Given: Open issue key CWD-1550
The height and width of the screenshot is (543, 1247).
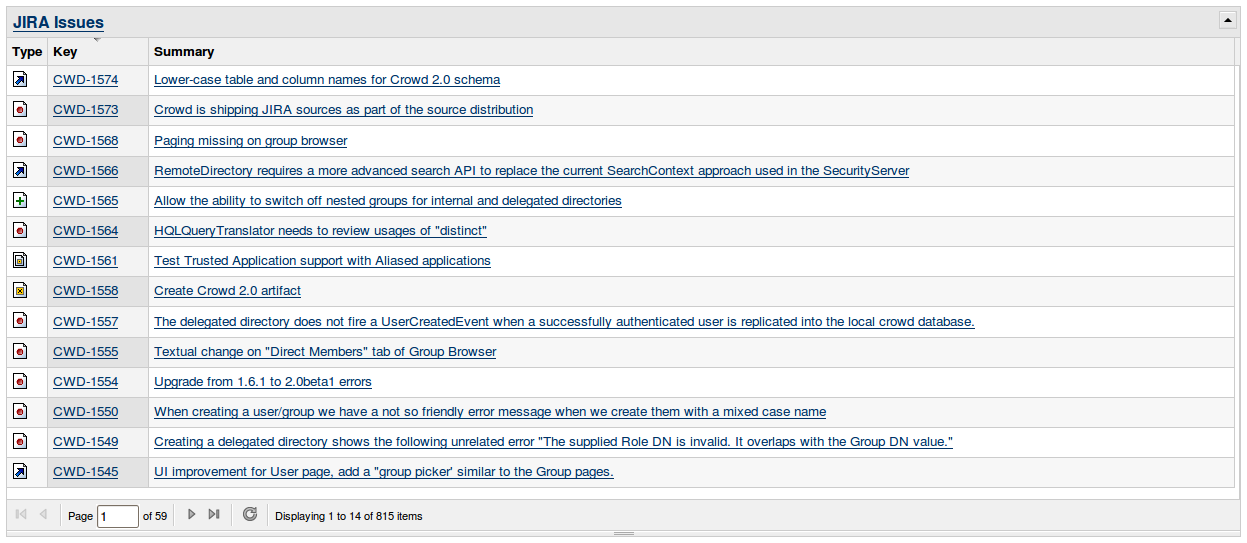Looking at the screenshot, I should coord(85,412).
